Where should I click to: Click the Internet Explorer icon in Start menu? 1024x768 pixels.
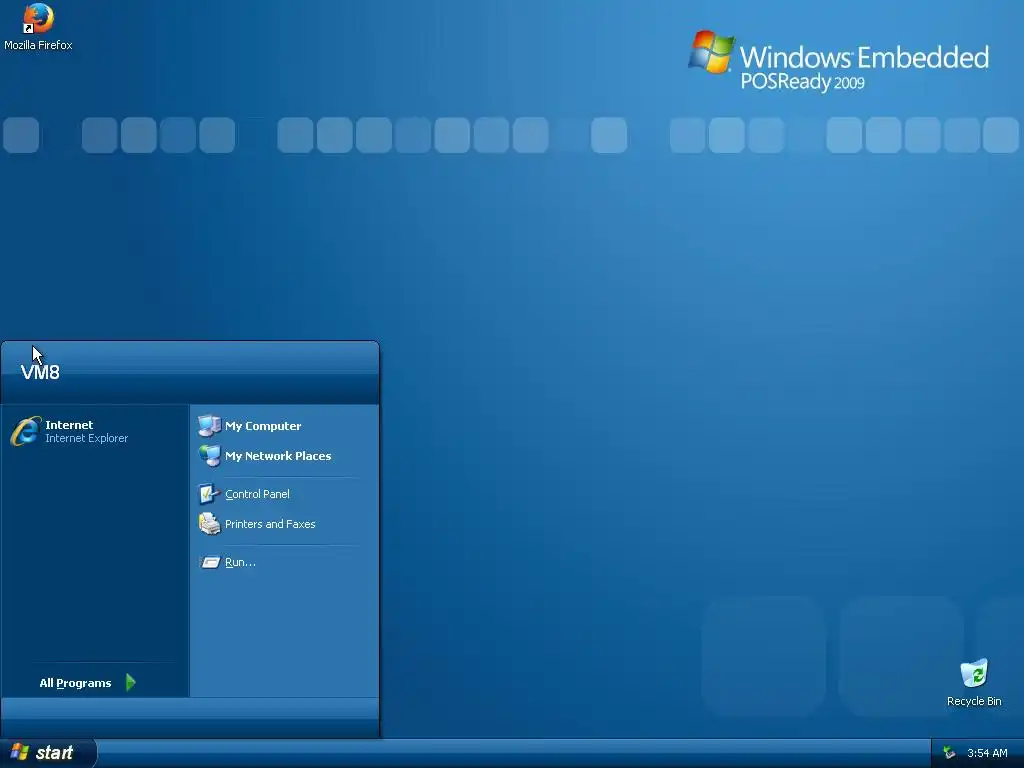[25, 431]
